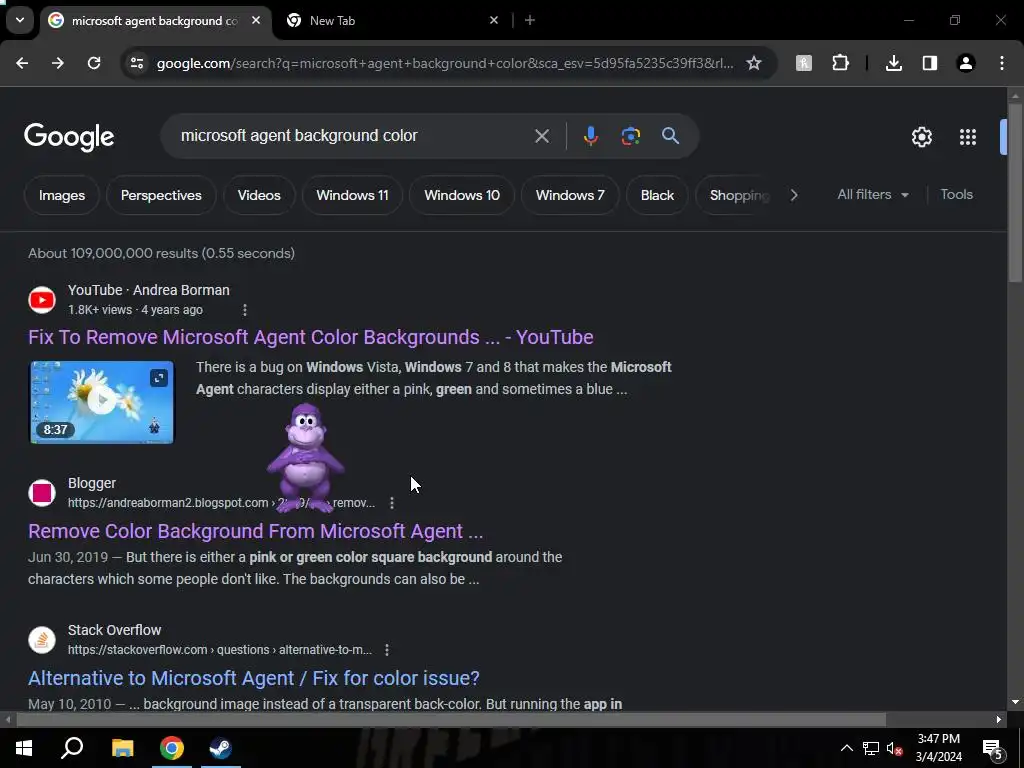
Task: Click the horizontal scrollbar right arrow
Action: point(999,720)
